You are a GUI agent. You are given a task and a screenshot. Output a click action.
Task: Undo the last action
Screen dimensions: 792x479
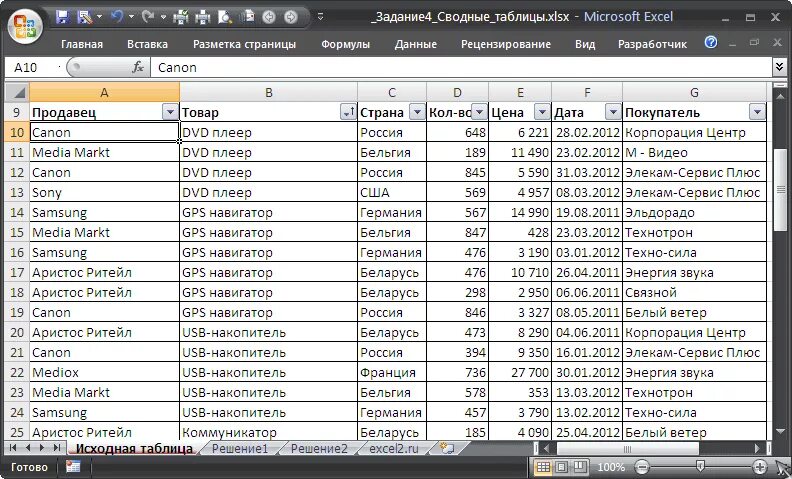tap(117, 17)
